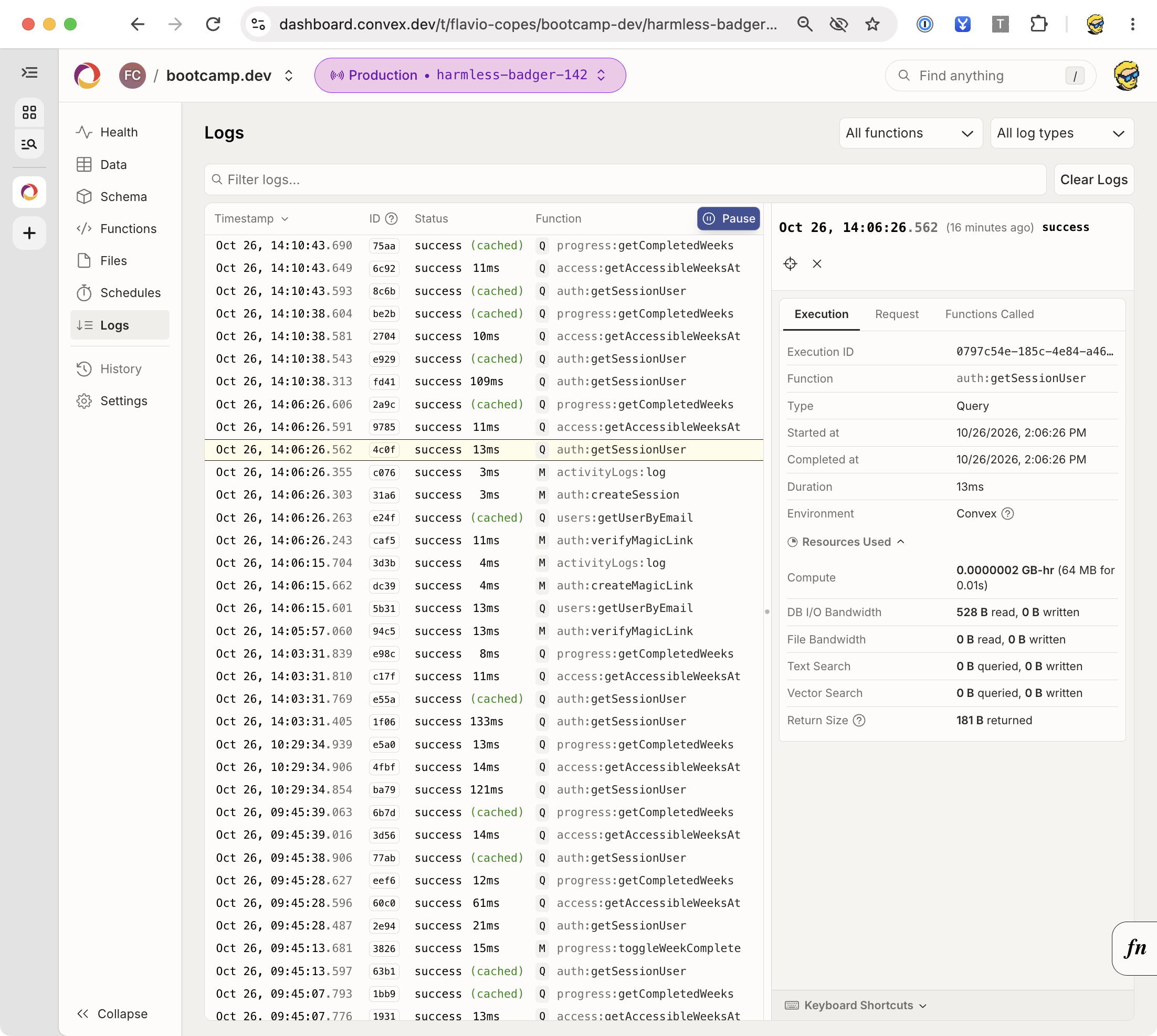Click the browser zoom magnifier icon
The image size is (1157, 1036).
pos(805,24)
